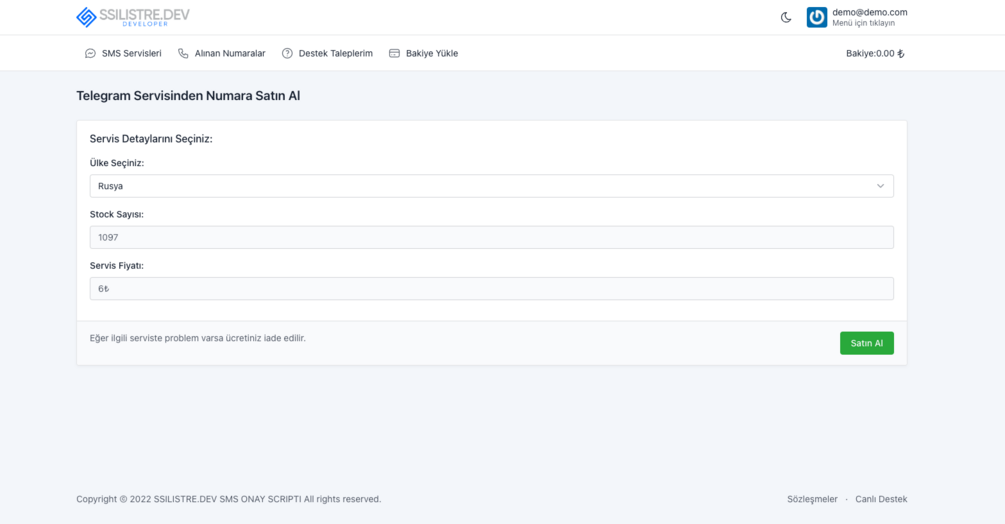Open the user avatar power icon
Image resolution: width=1005 pixels, height=524 pixels.
(x=817, y=17)
